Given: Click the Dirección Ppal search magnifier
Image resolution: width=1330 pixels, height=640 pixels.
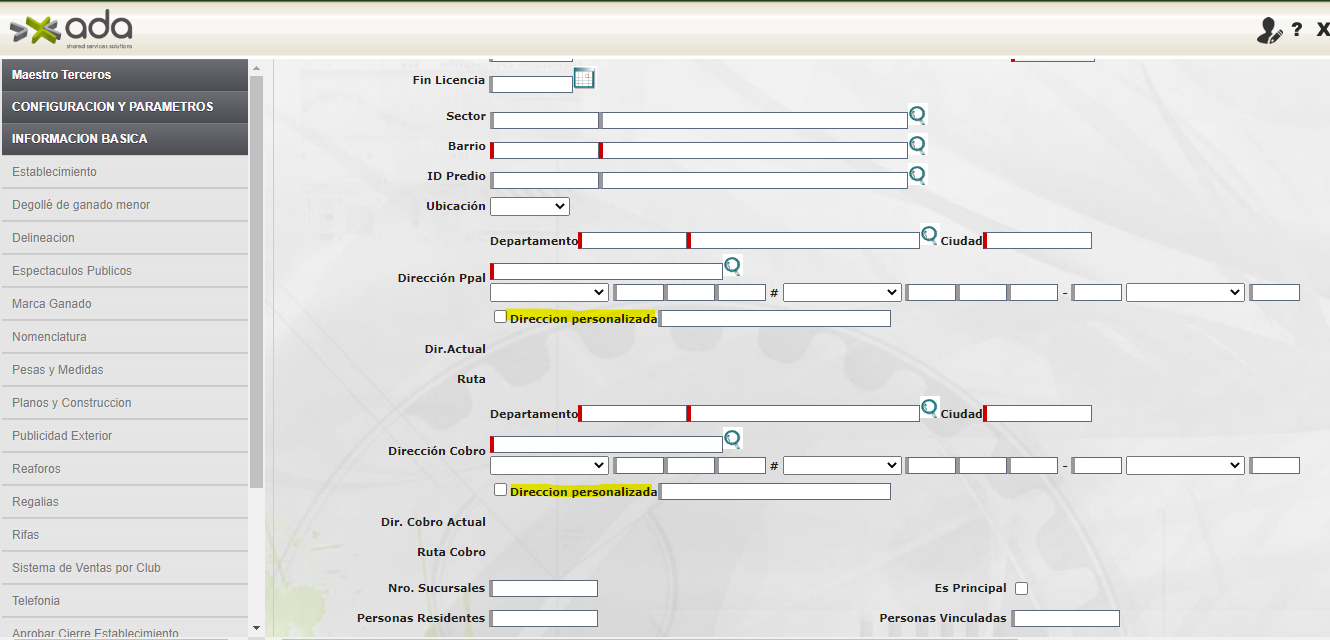Looking at the screenshot, I should click(x=733, y=266).
